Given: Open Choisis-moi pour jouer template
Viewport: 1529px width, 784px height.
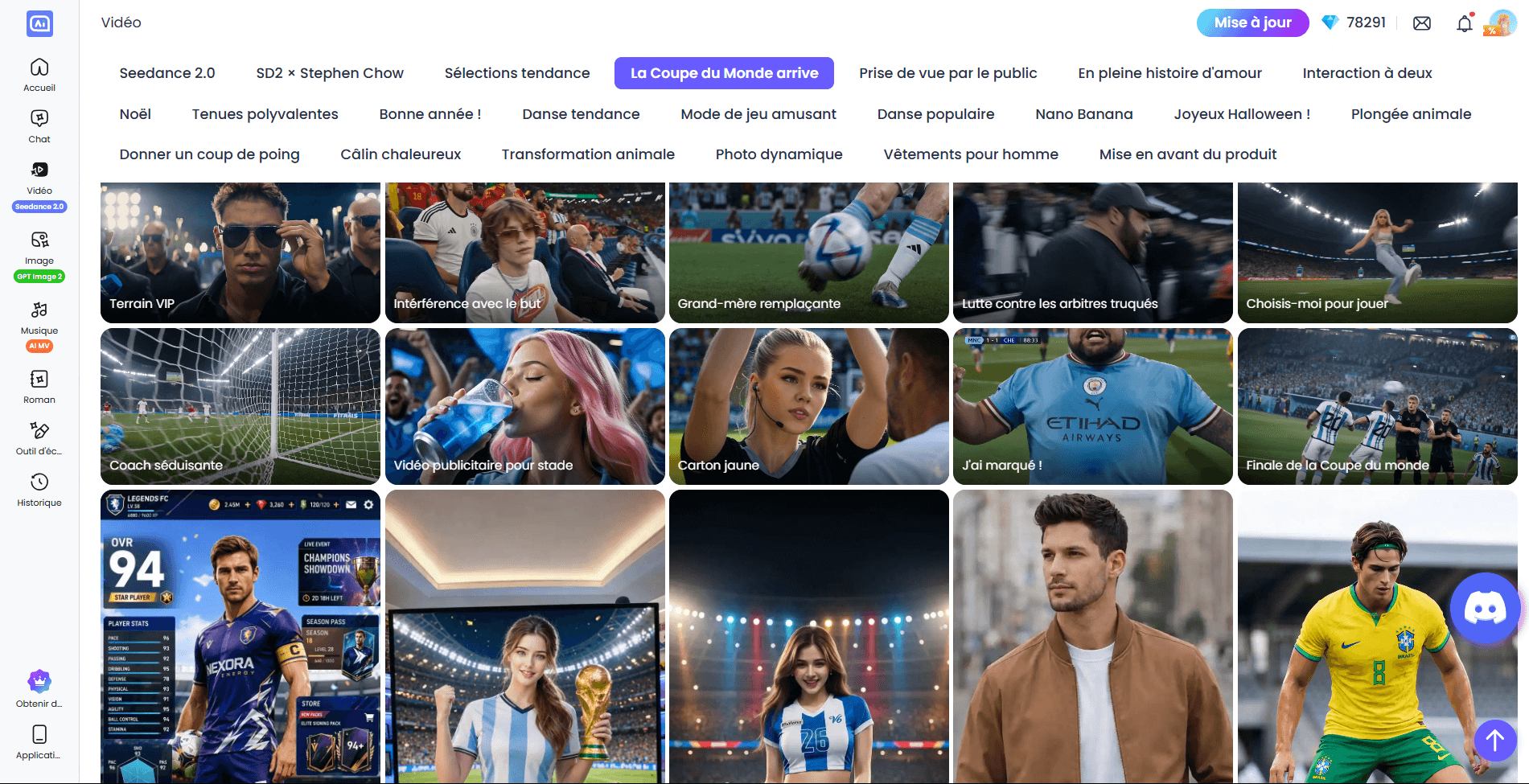Looking at the screenshot, I should [1377, 252].
